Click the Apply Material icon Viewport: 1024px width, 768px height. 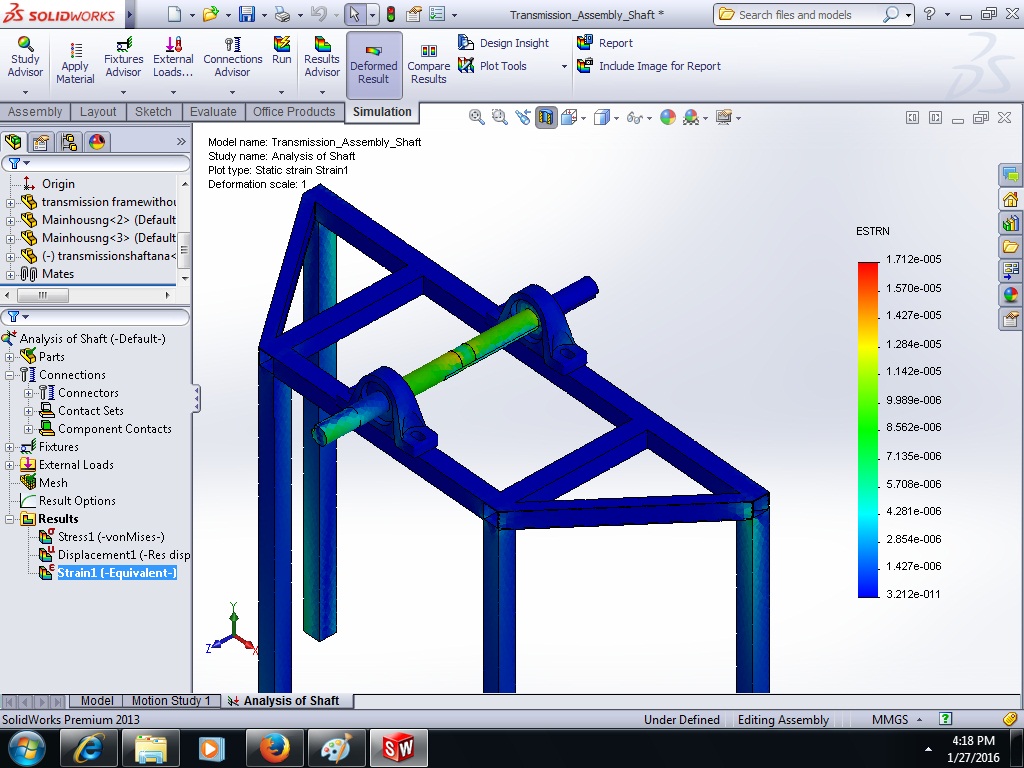click(75, 63)
